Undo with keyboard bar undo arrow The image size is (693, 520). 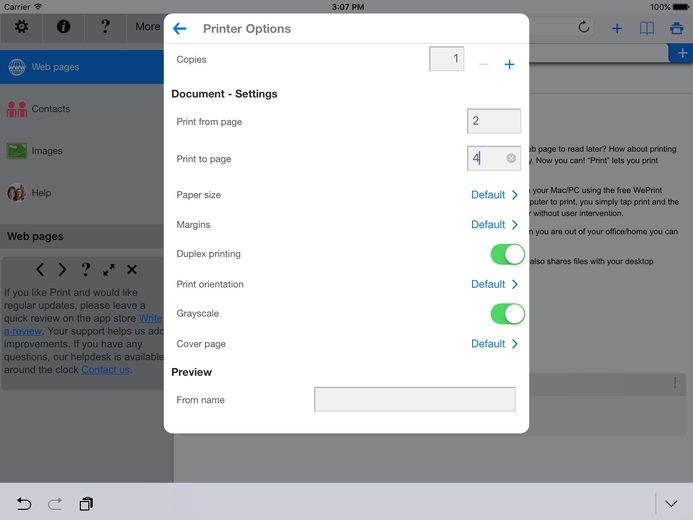coord(24,504)
